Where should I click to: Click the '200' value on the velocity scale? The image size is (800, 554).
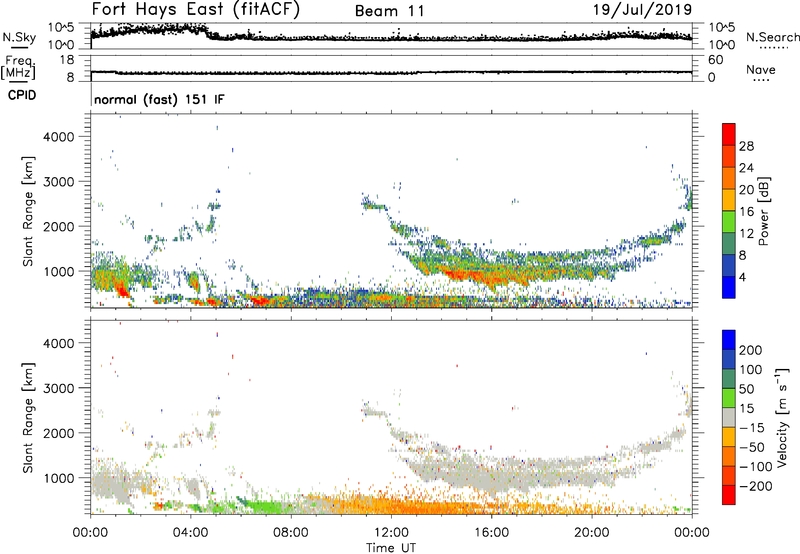coord(751,350)
